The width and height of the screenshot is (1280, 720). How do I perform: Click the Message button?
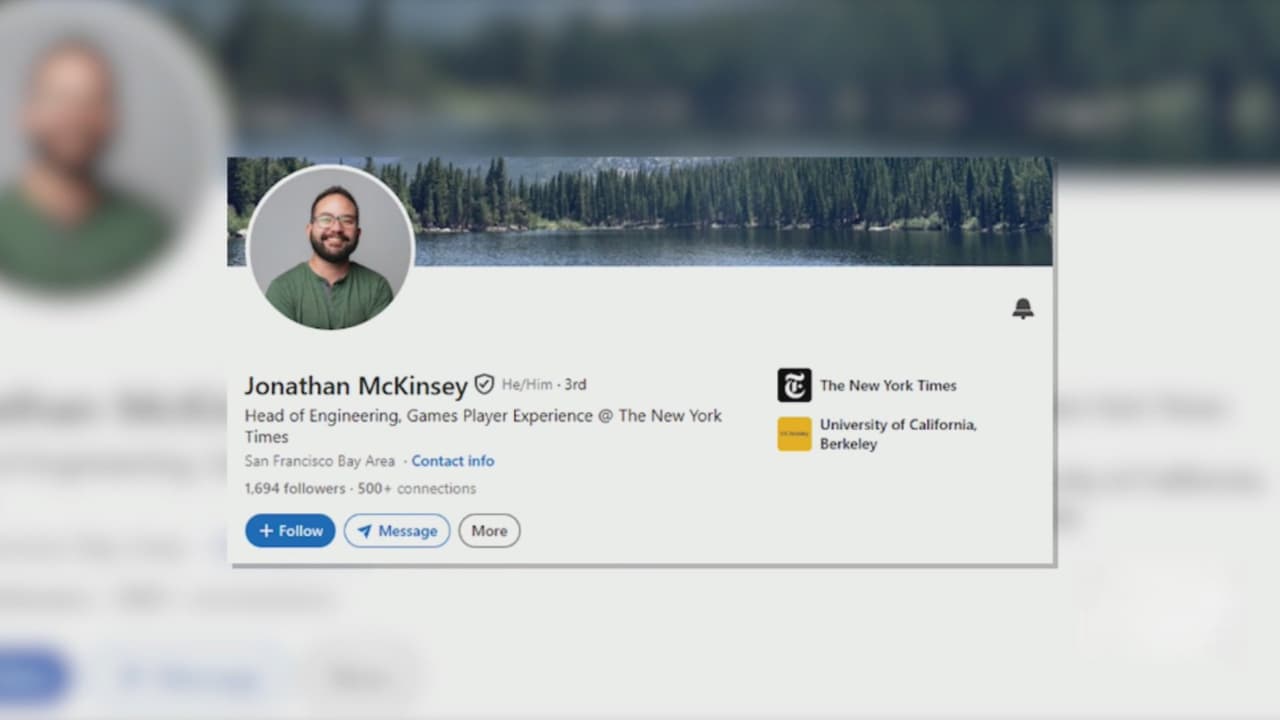(397, 531)
